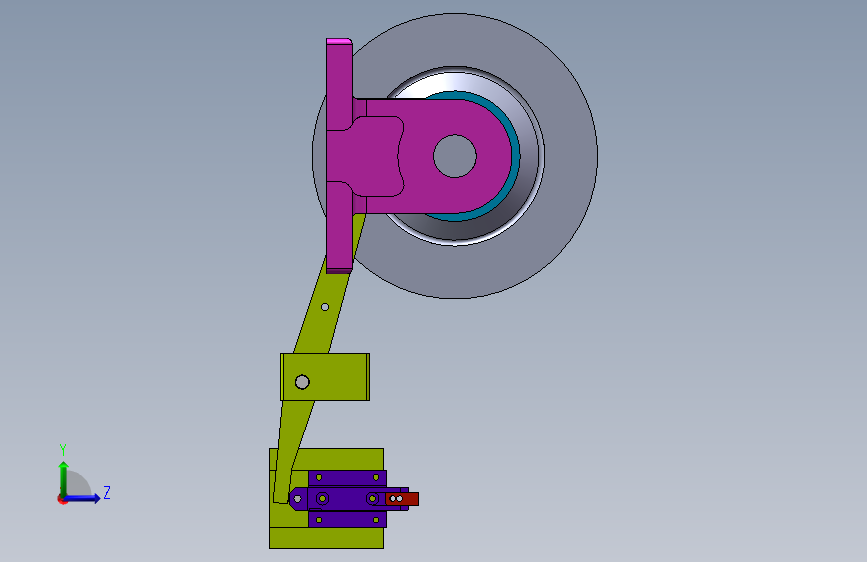The image size is (867, 562).
Task: Select the gray pin in the green block
Action: pos(302,382)
